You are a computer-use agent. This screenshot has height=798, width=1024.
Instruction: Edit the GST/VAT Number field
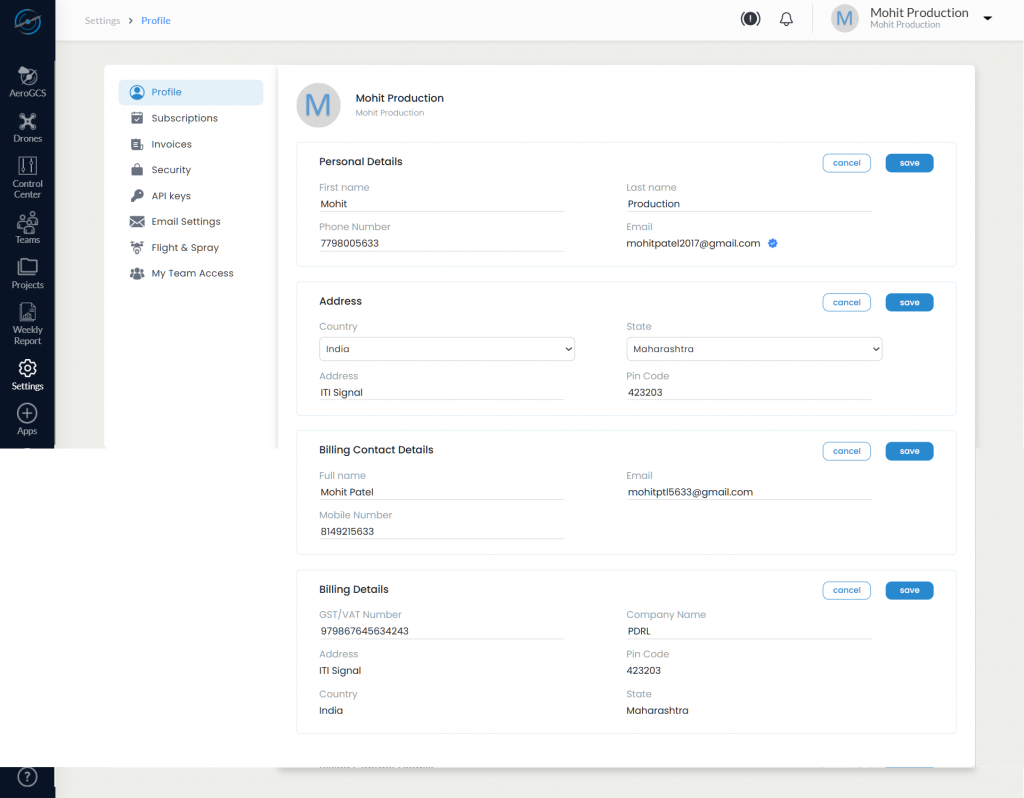coord(441,631)
